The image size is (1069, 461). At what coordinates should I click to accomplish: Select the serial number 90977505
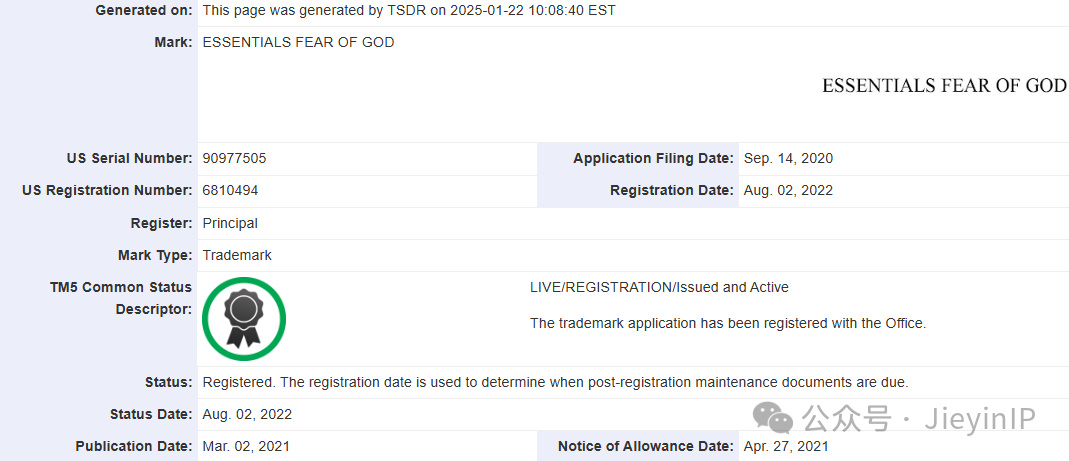pos(235,158)
